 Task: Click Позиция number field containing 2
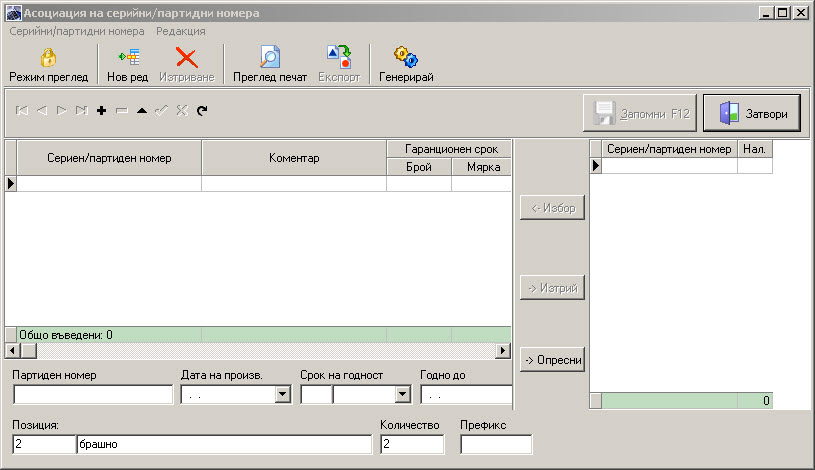[x=44, y=444]
